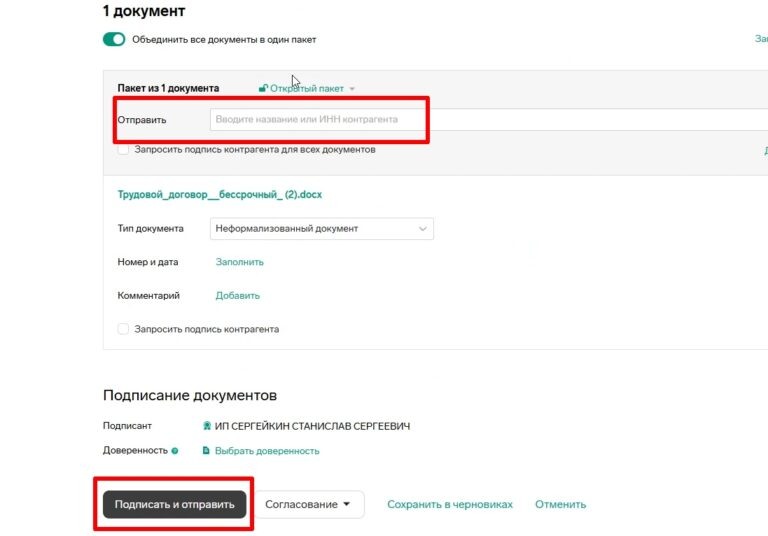Click the 'Пакет из 1 документа' heading
This screenshot has height=536, width=768.
pyautogui.click(x=168, y=88)
